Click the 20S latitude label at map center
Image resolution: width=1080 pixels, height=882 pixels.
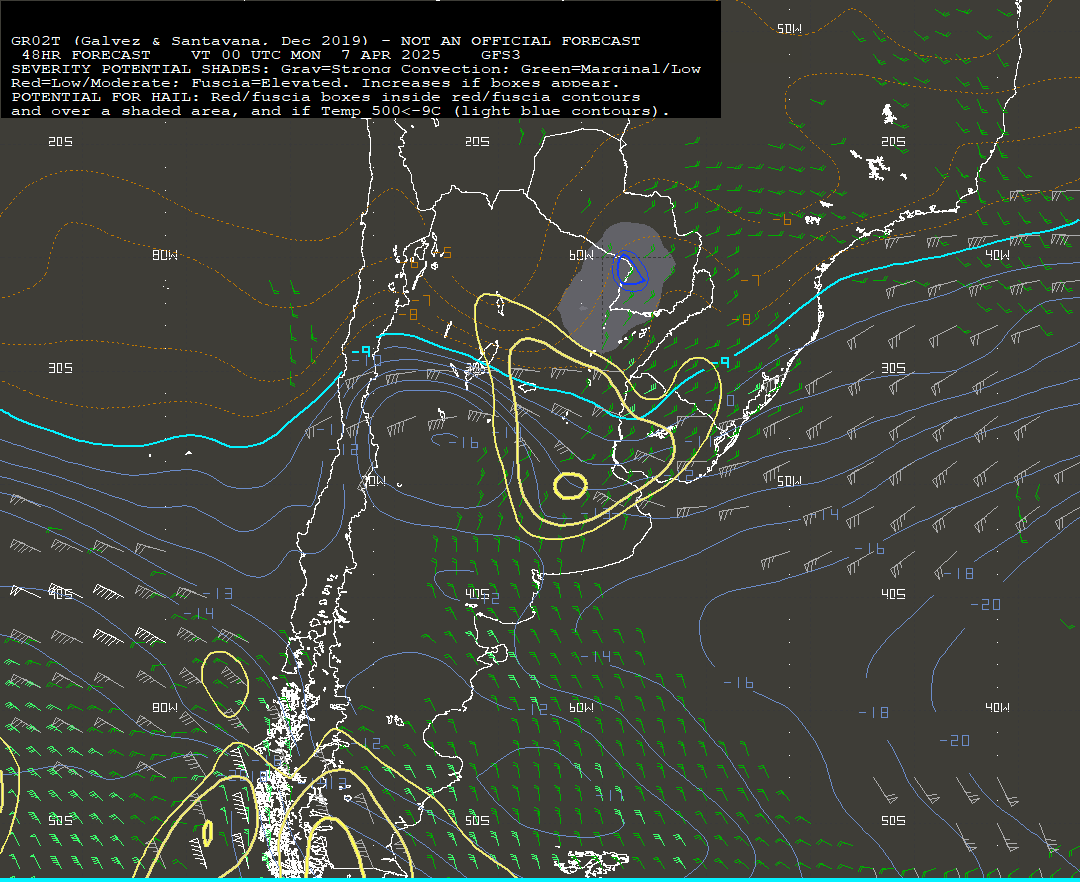[477, 141]
